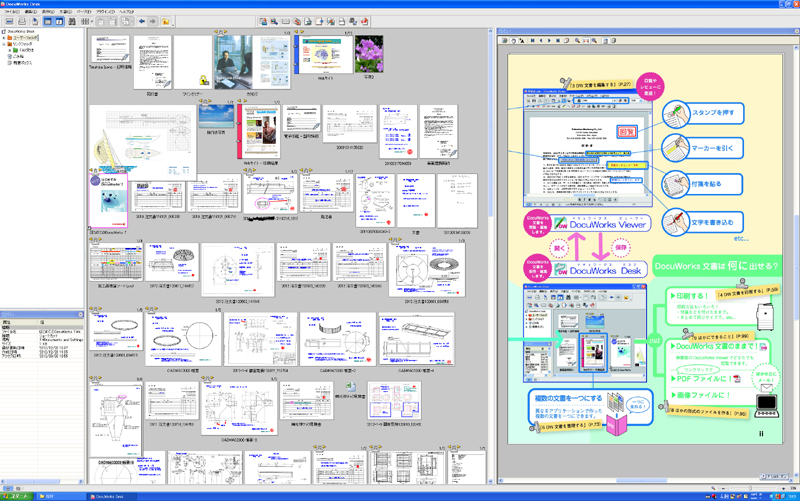This screenshot has height=501, width=800.
Task: Open the 文書 menu
Action: click(65, 11)
